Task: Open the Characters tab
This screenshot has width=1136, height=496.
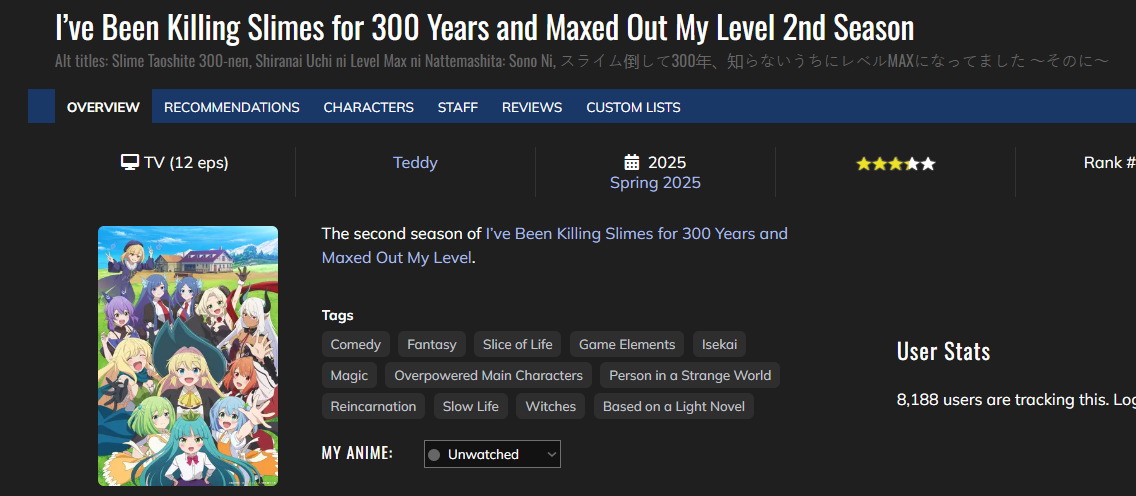Action: point(368,107)
